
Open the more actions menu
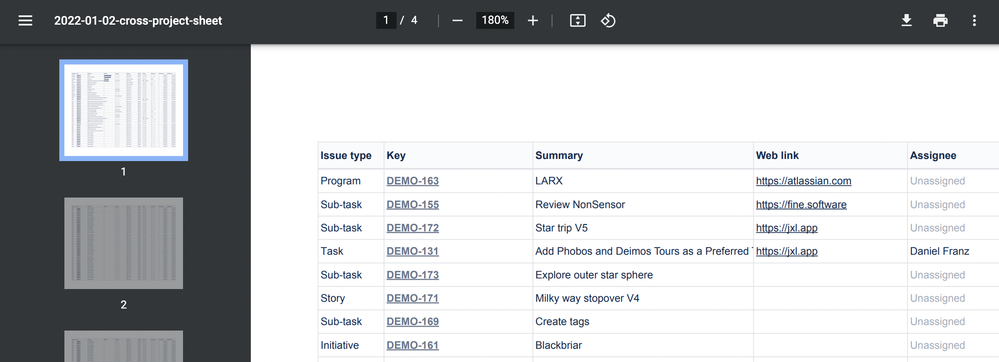pos(974,20)
